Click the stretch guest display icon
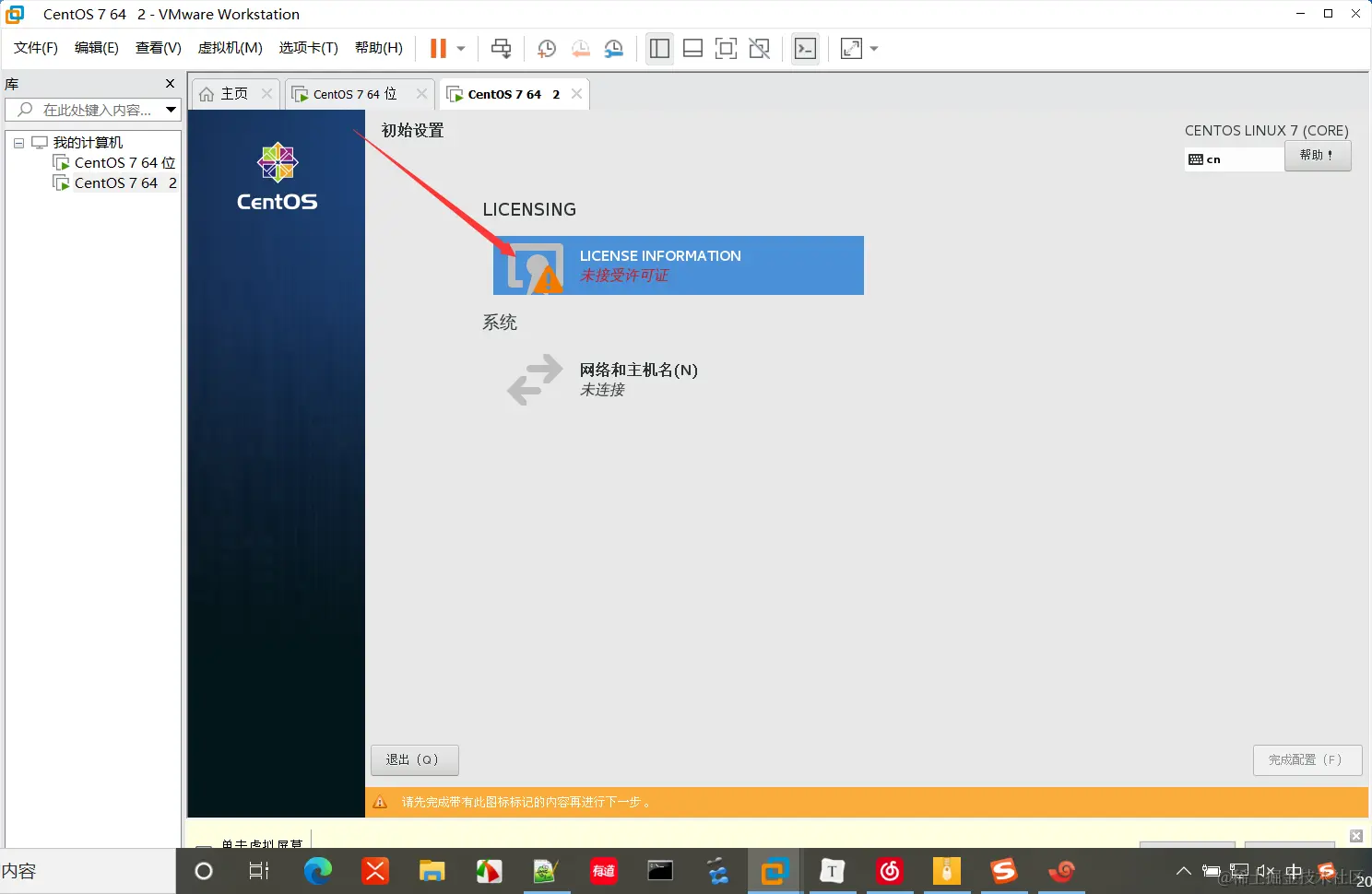The width and height of the screenshot is (1372, 894). pyautogui.click(x=851, y=49)
